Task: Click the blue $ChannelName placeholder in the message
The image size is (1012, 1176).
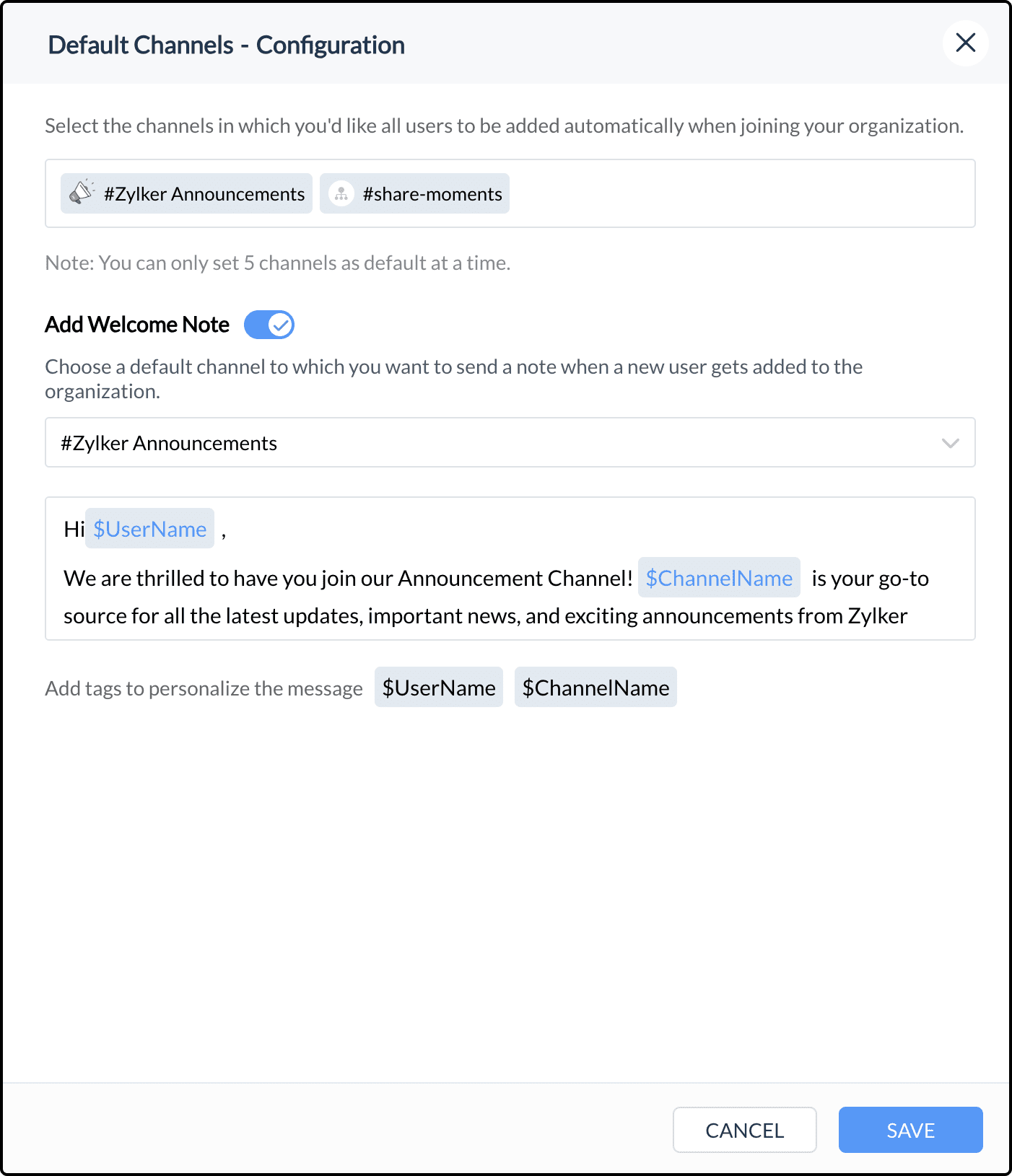Action: [x=719, y=578]
